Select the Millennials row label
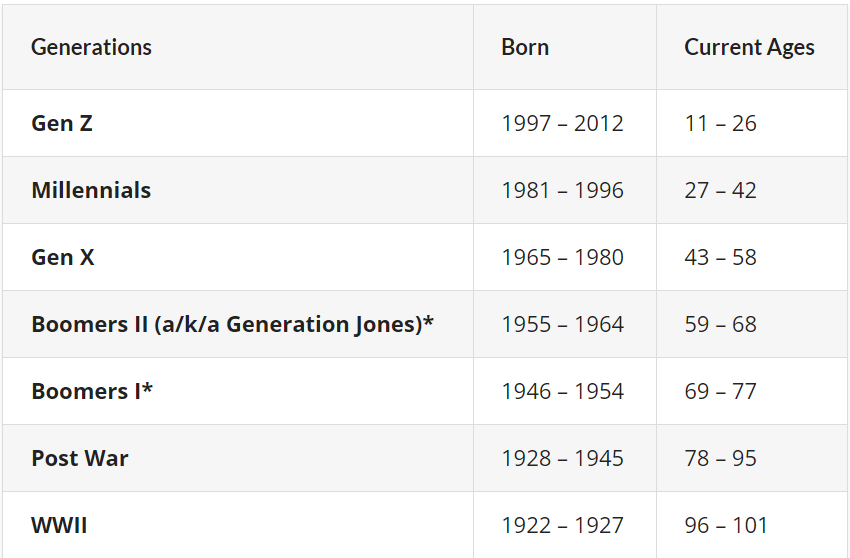The width and height of the screenshot is (850, 558). pyautogui.click(x=91, y=190)
